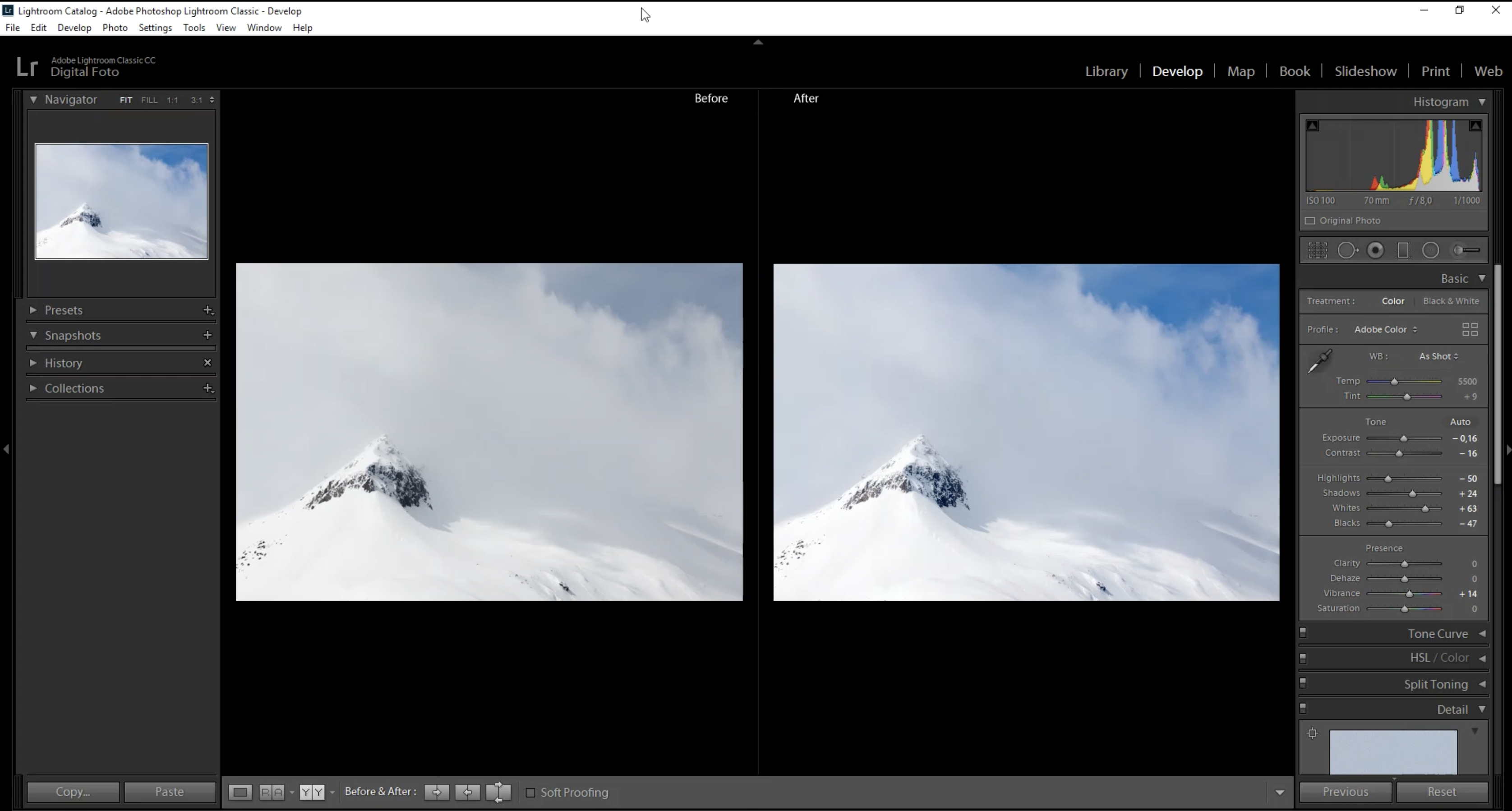Toggle the Tone Curve panel switch

click(x=1303, y=632)
